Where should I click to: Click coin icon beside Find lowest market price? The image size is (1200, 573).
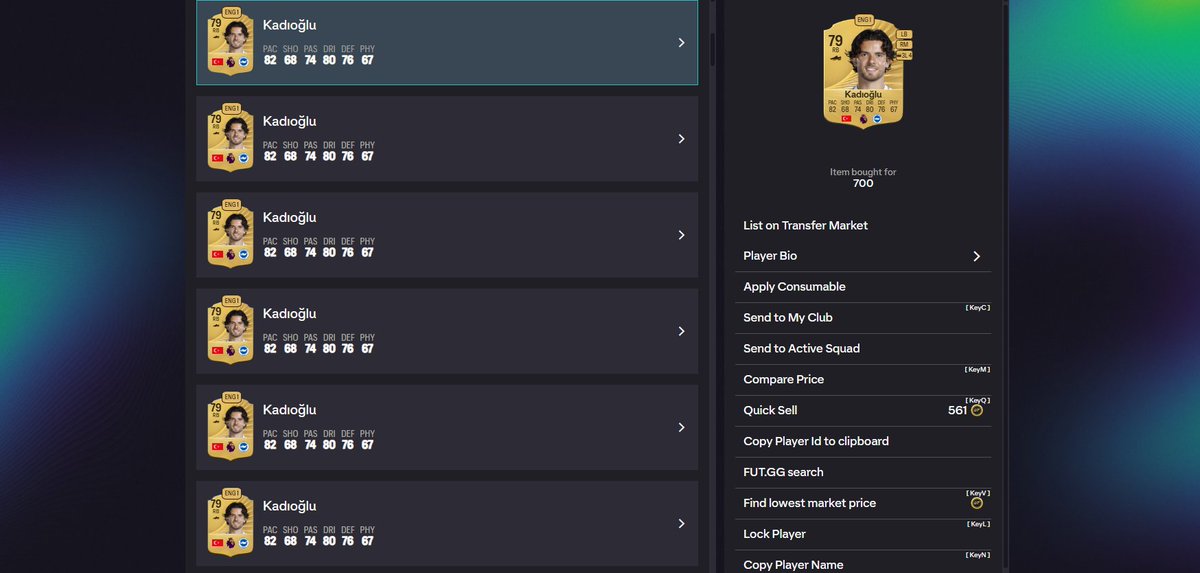[x=977, y=503]
